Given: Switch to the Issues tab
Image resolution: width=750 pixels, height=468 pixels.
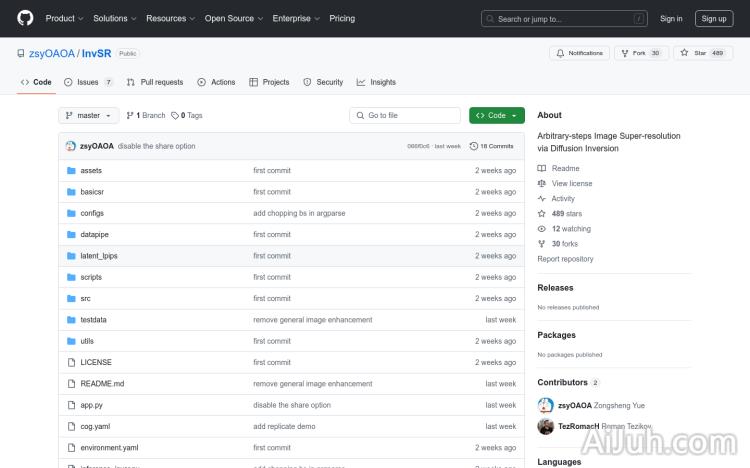Looking at the screenshot, I should click(88, 82).
